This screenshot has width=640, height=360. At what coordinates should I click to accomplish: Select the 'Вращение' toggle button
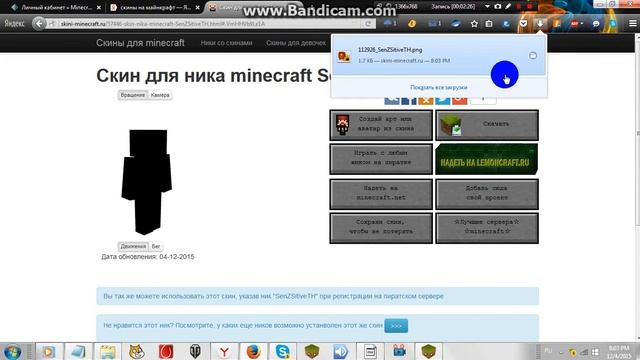click(x=133, y=95)
